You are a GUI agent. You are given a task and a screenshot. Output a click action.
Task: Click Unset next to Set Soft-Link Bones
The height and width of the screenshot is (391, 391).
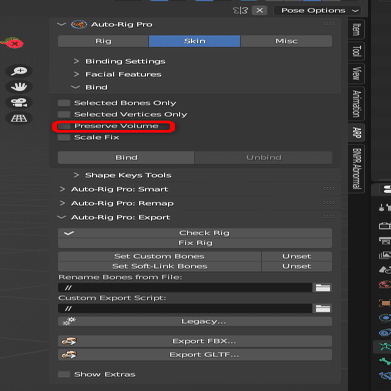pyautogui.click(x=297, y=266)
